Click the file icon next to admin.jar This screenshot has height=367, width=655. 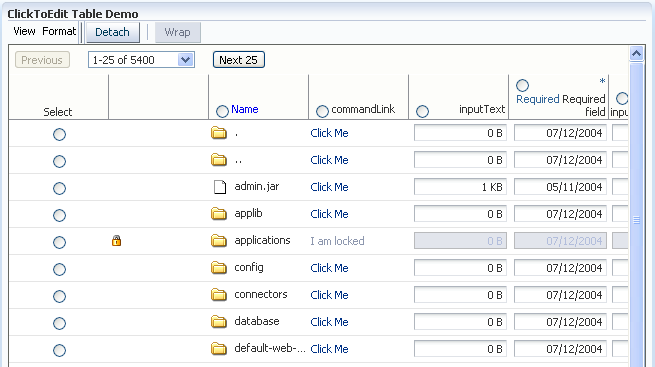point(220,187)
